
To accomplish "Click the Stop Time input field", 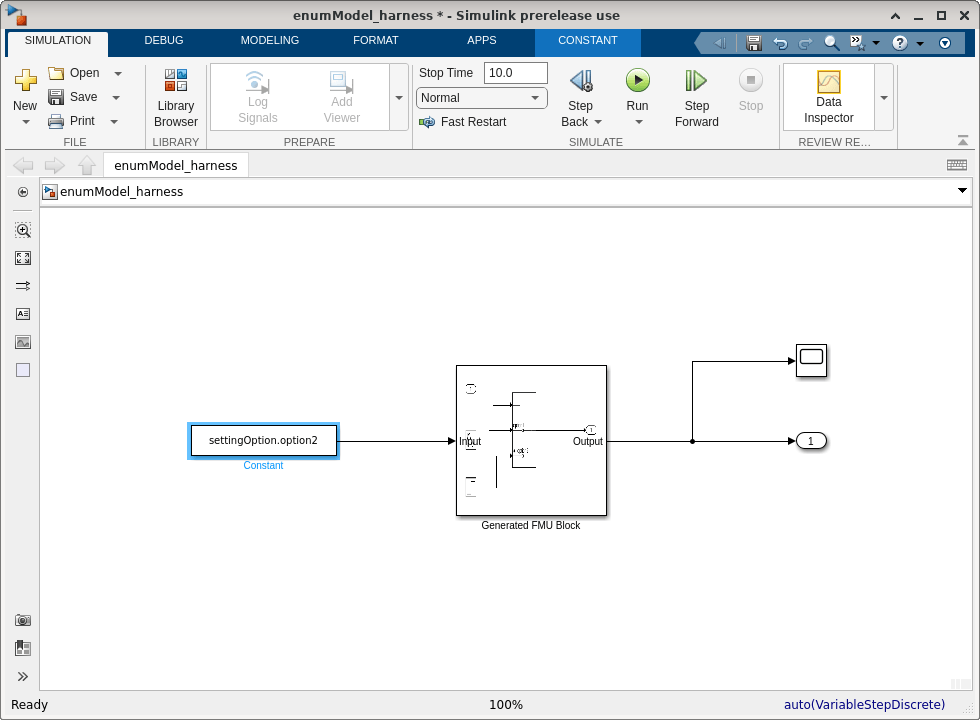I will (x=516, y=73).
